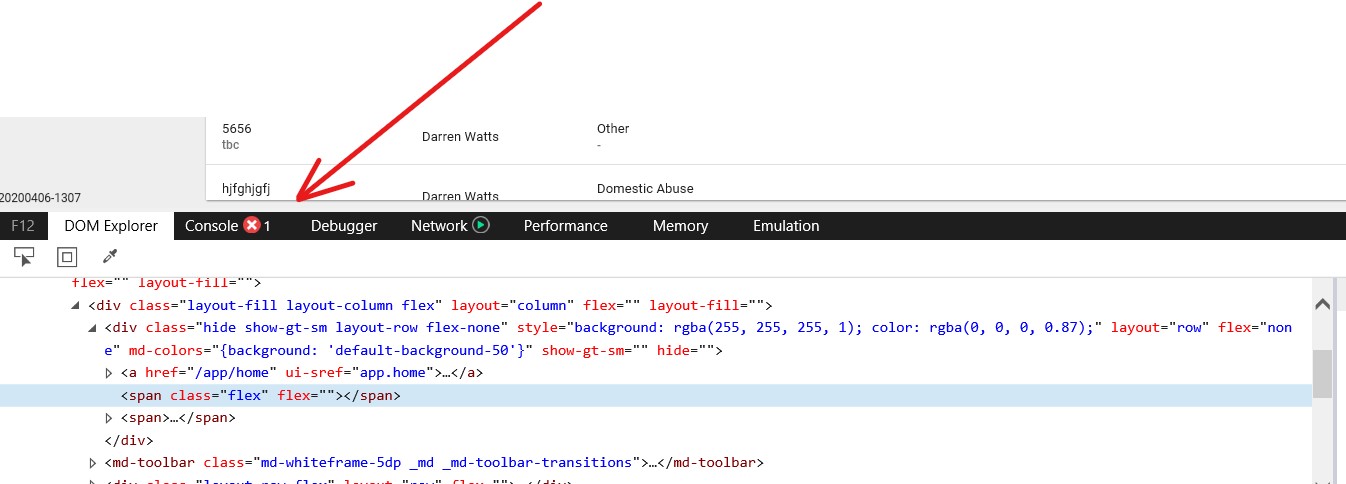Collapse the hide show-gt-sm div node
The width and height of the screenshot is (1346, 484).
(x=93, y=327)
